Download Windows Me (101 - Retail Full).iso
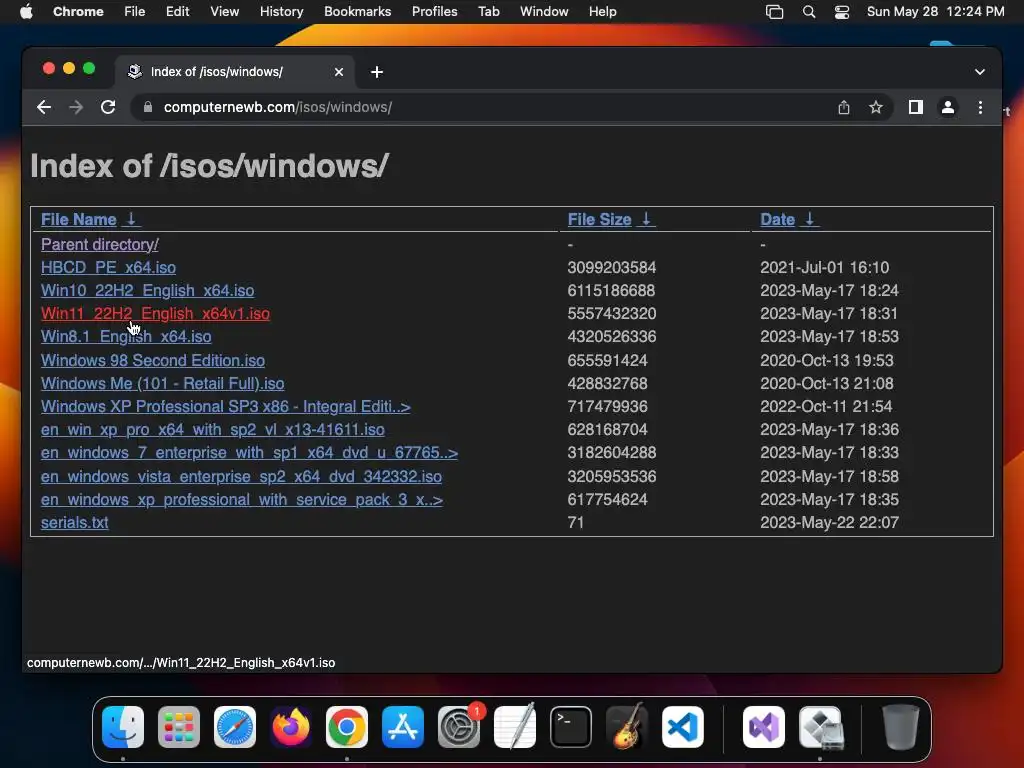The height and width of the screenshot is (768, 1024). click(163, 383)
